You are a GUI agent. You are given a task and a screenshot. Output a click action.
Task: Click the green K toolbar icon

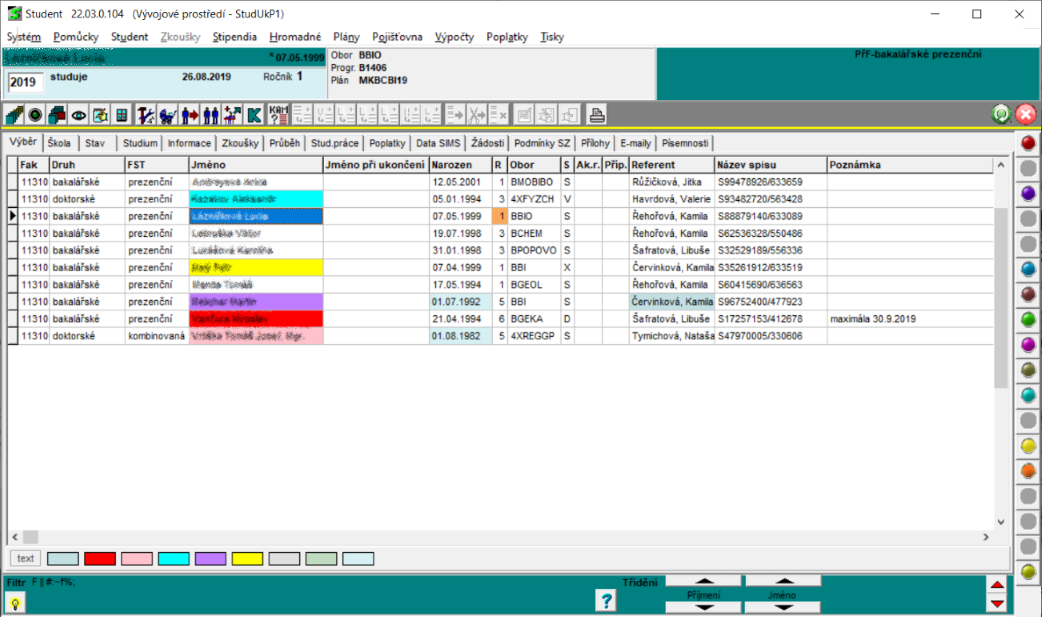tap(255, 114)
